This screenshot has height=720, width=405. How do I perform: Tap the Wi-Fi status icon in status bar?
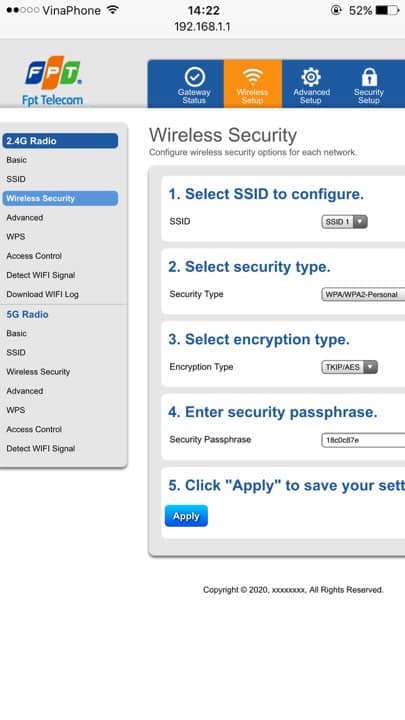coord(112,10)
